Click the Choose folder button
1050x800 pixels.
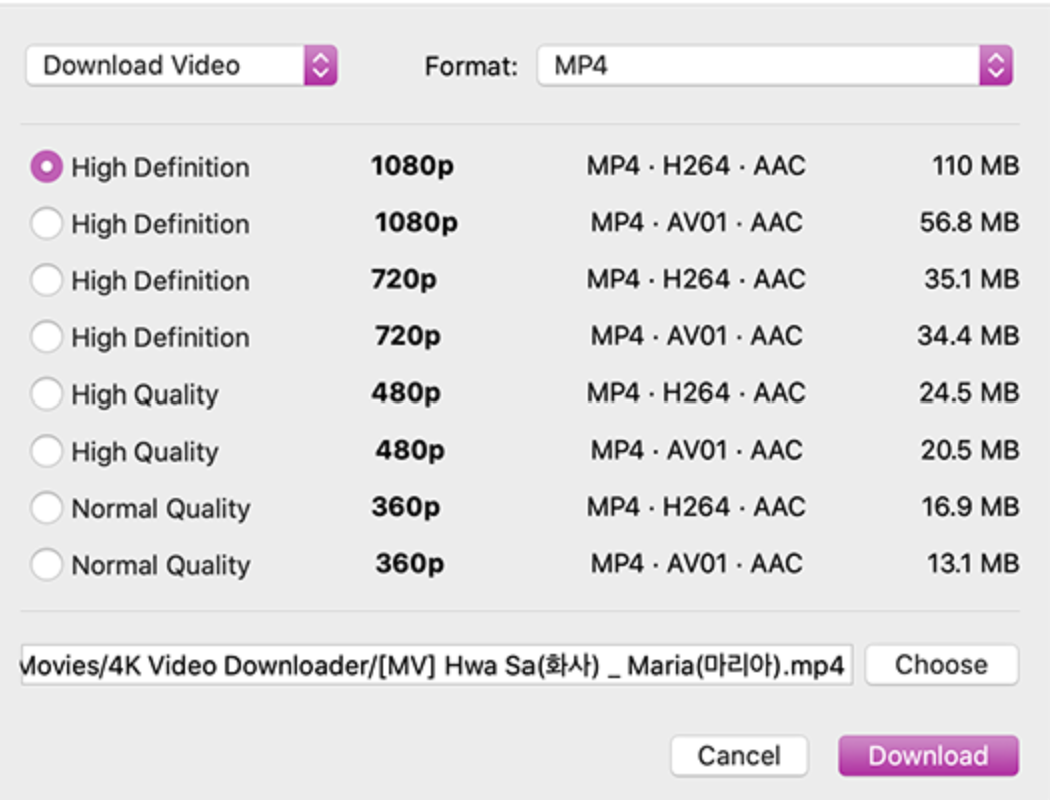[942, 665]
